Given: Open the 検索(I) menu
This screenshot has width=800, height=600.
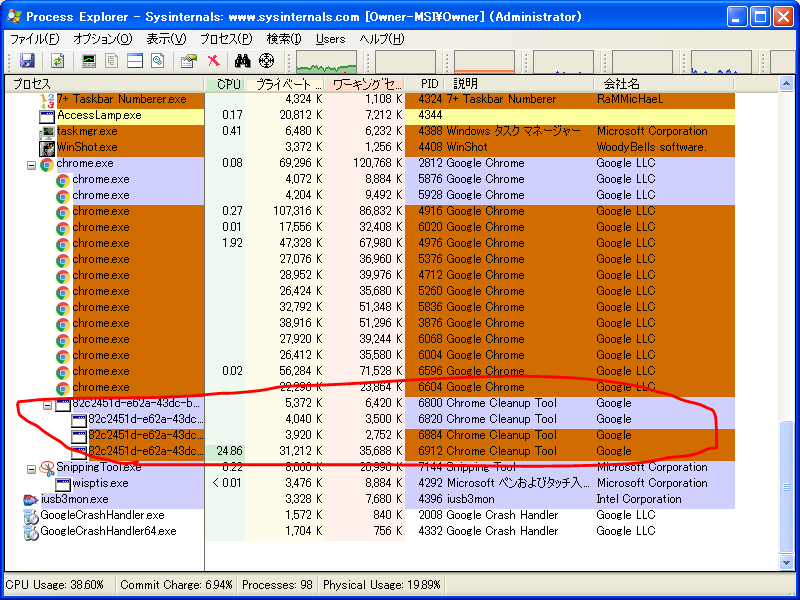Looking at the screenshot, I should [284, 39].
